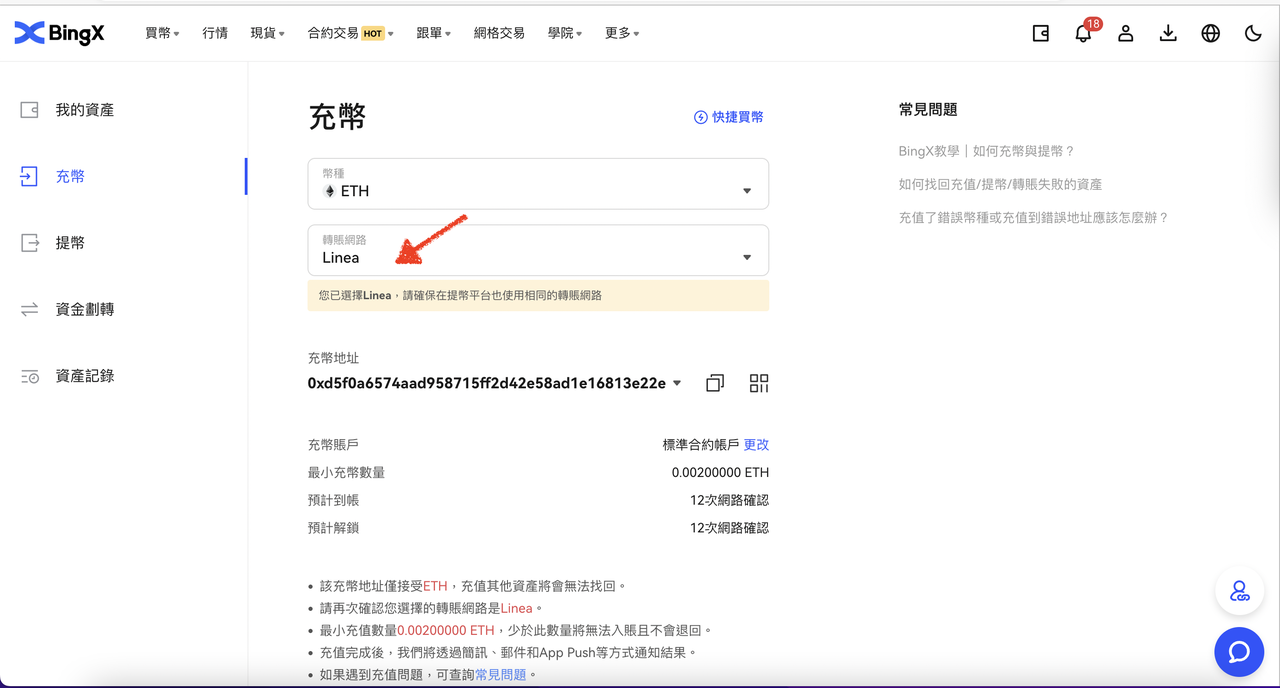Click the 提幣 sidebar icon
Image resolution: width=1280 pixels, height=688 pixels.
(x=30, y=243)
